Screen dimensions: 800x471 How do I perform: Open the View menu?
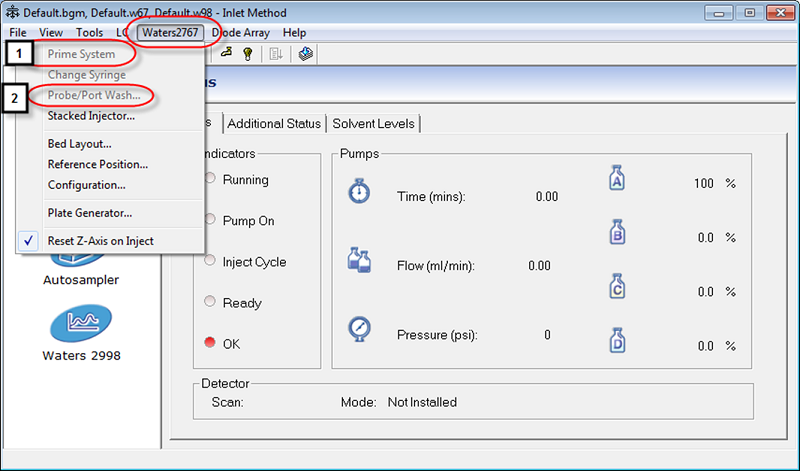pyautogui.click(x=51, y=33)
